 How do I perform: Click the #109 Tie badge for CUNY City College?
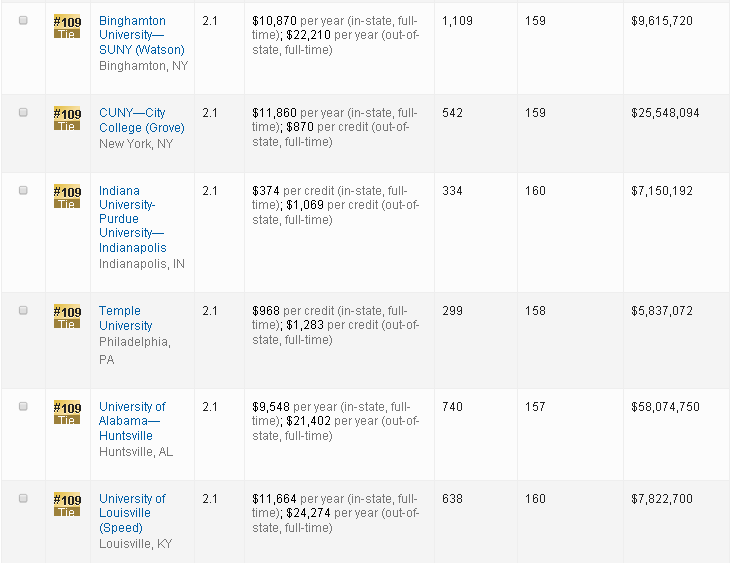pos(67,118)
